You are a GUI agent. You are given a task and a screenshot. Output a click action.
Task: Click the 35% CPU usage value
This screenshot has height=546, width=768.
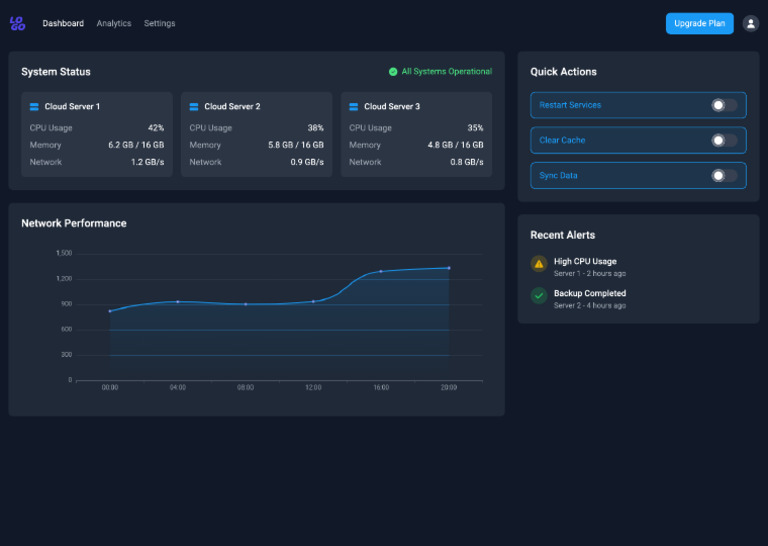[475, 128]
